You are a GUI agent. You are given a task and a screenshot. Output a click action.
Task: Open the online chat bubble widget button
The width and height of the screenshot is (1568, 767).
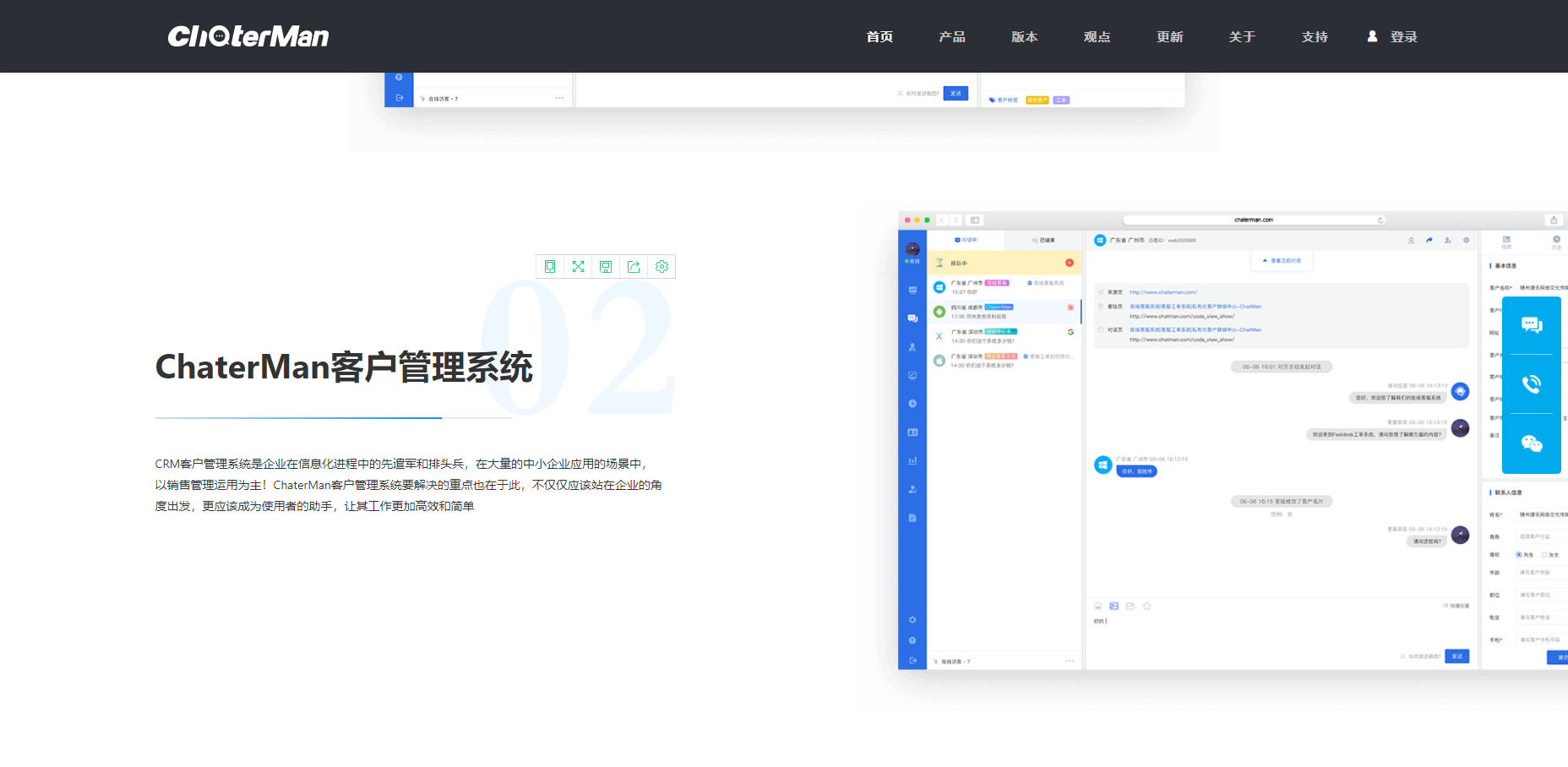pos(1532,325)
